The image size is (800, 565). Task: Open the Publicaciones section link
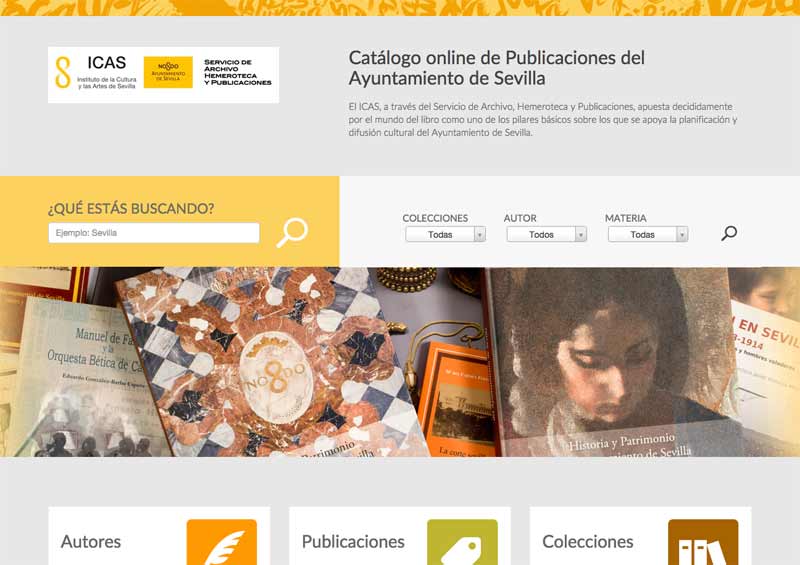coord(353,542)
